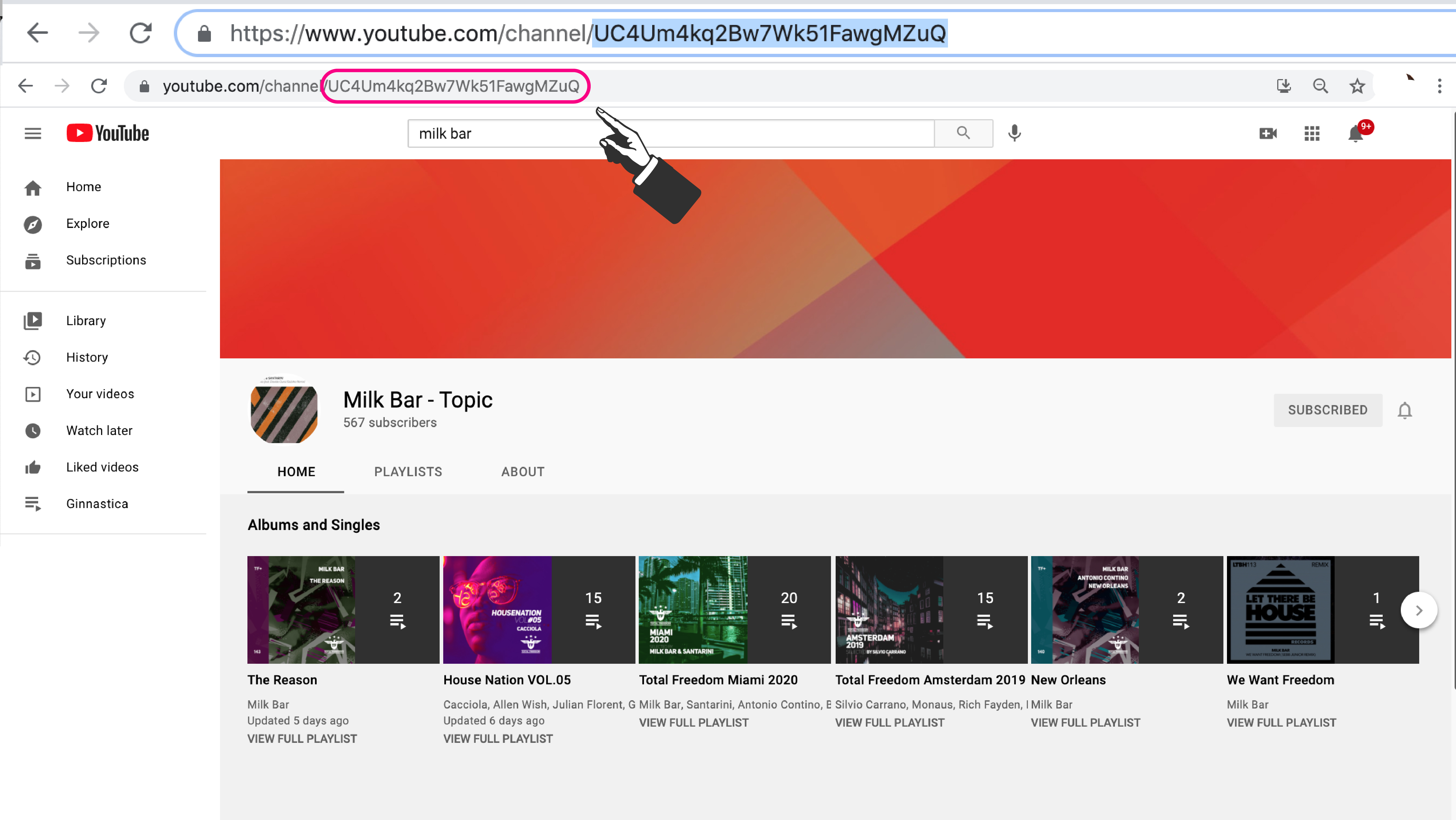This screenshot has width=1456, height=820.
Task: Open the create video camera icon
Action: [x=1268, y=133]
